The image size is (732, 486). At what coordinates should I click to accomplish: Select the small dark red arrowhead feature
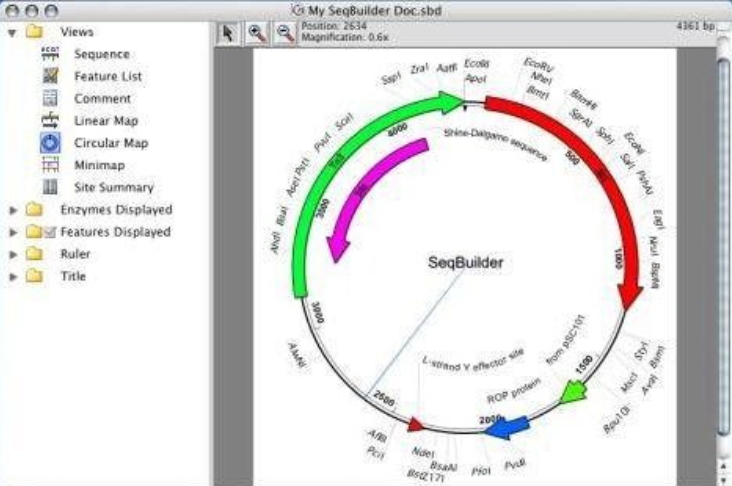click(415, 425)
